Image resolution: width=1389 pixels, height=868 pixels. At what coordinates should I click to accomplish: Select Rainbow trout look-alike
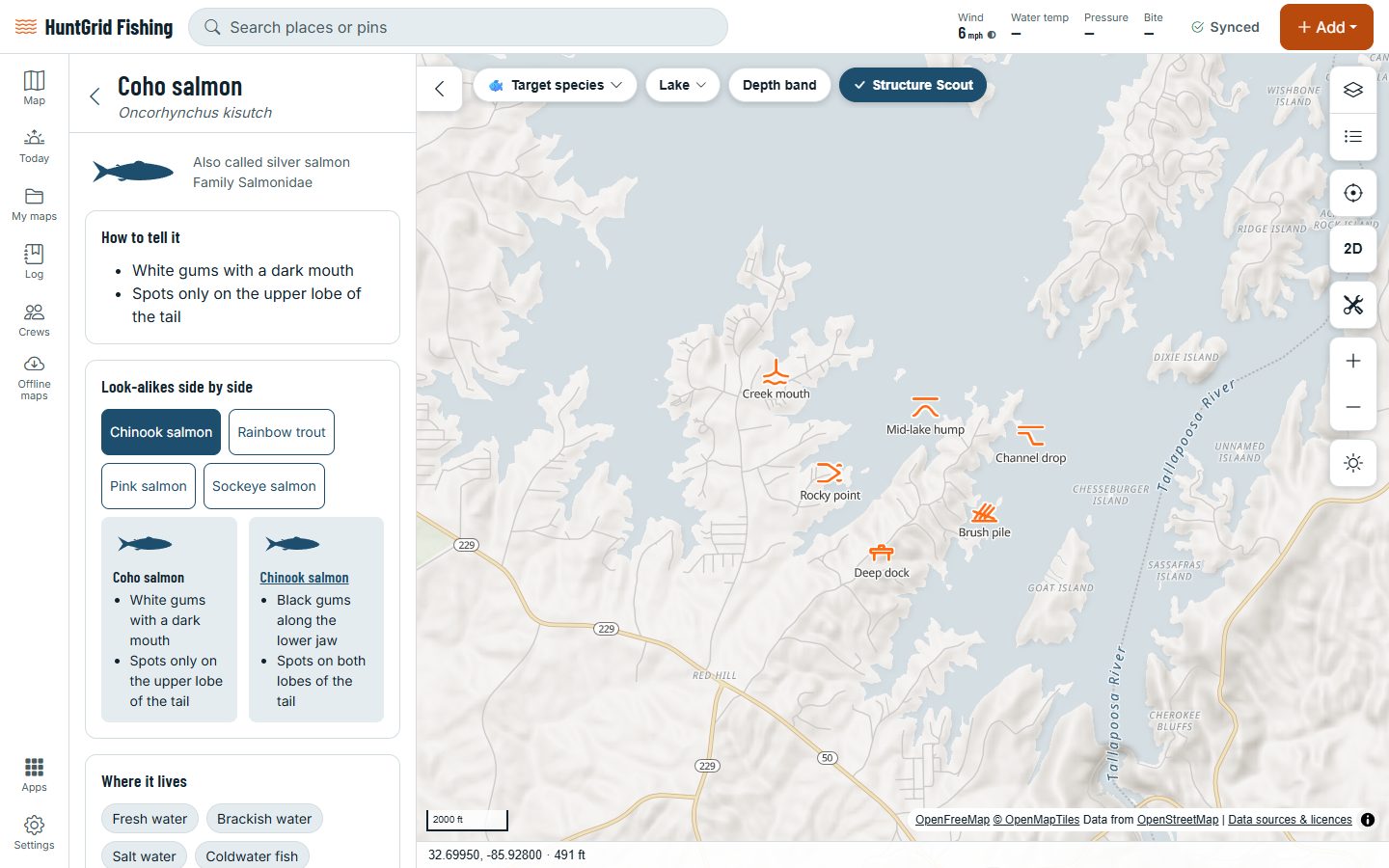click(282, 432)
